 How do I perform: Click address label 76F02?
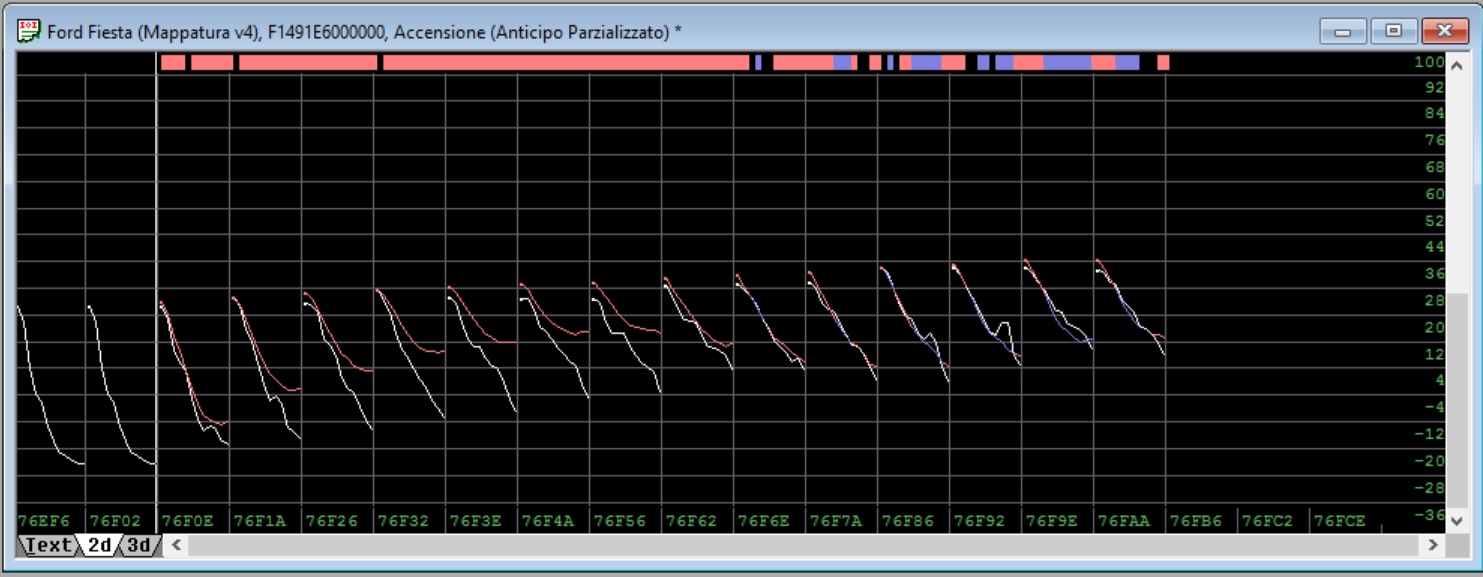(x=116, y=521)
